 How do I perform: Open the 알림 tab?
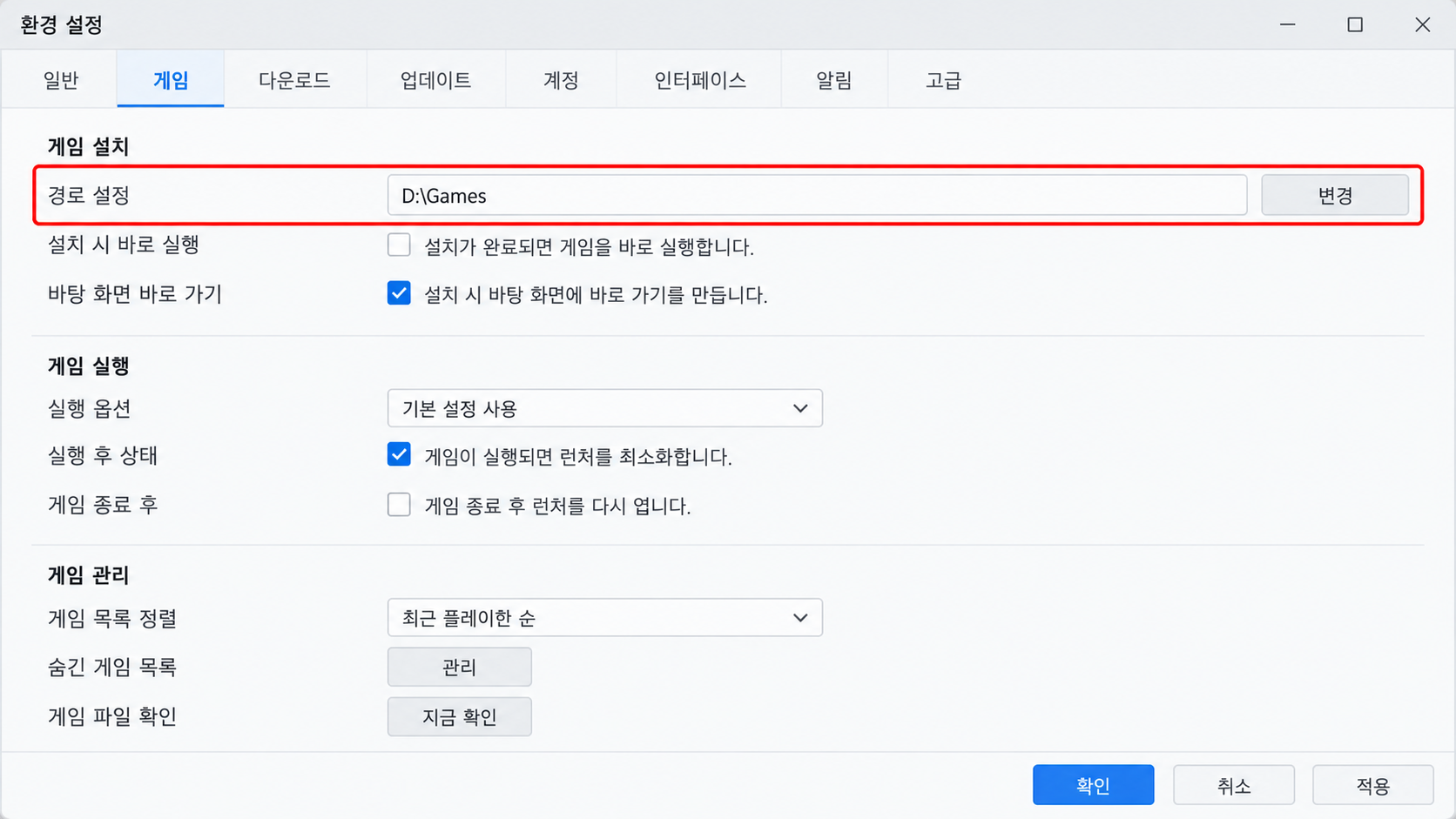pos(833,80)
